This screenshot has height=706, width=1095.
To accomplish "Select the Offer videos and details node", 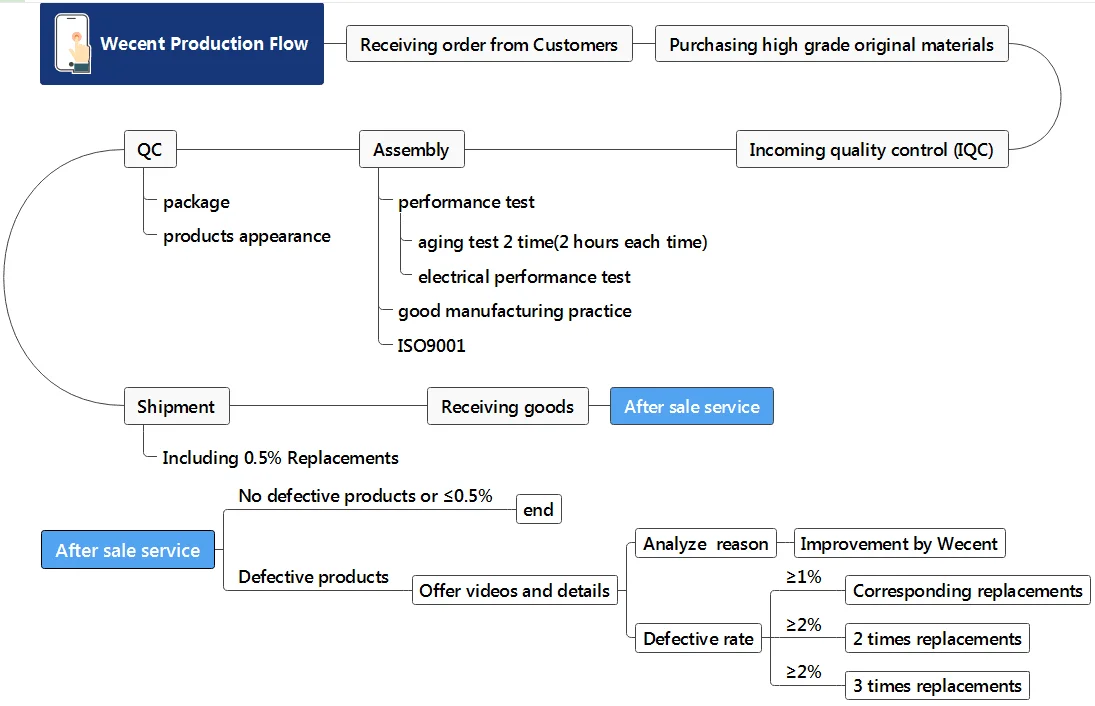I will pos(515,591).
